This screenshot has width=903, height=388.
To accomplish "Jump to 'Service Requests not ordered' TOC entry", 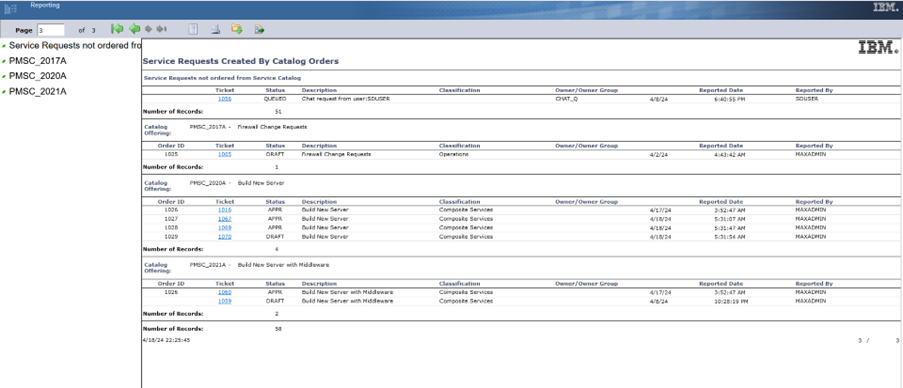I will 75,45.
